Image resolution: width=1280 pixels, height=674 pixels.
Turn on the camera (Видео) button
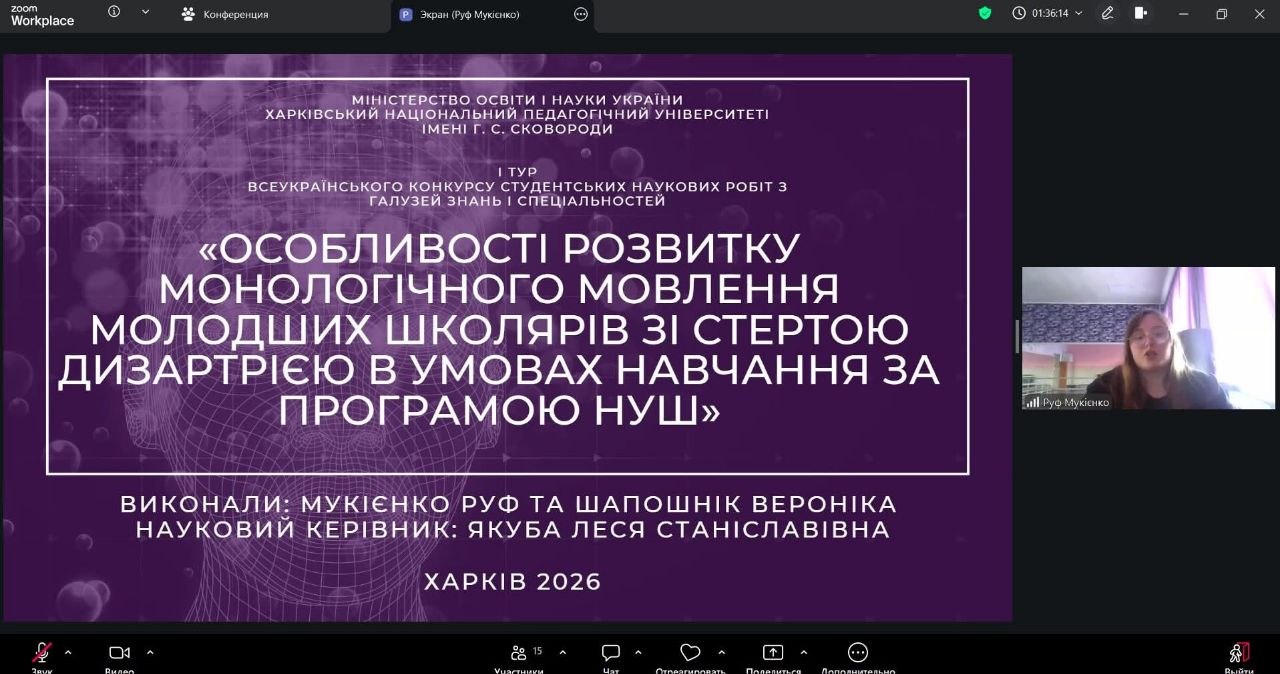pos(119,654)
